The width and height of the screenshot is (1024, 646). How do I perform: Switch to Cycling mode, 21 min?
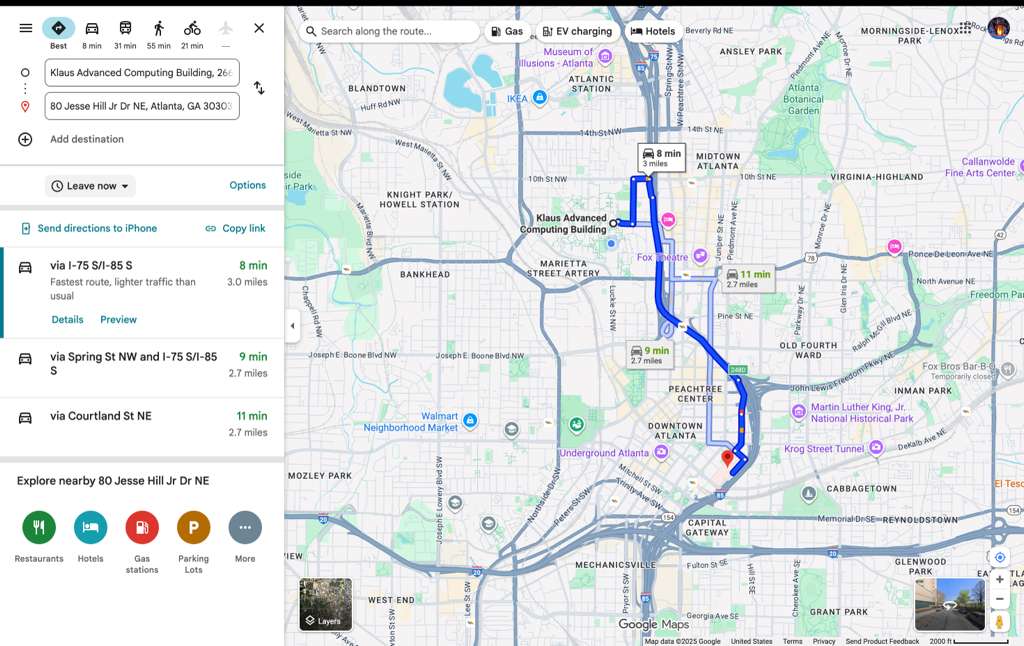(x=192, y=28)
